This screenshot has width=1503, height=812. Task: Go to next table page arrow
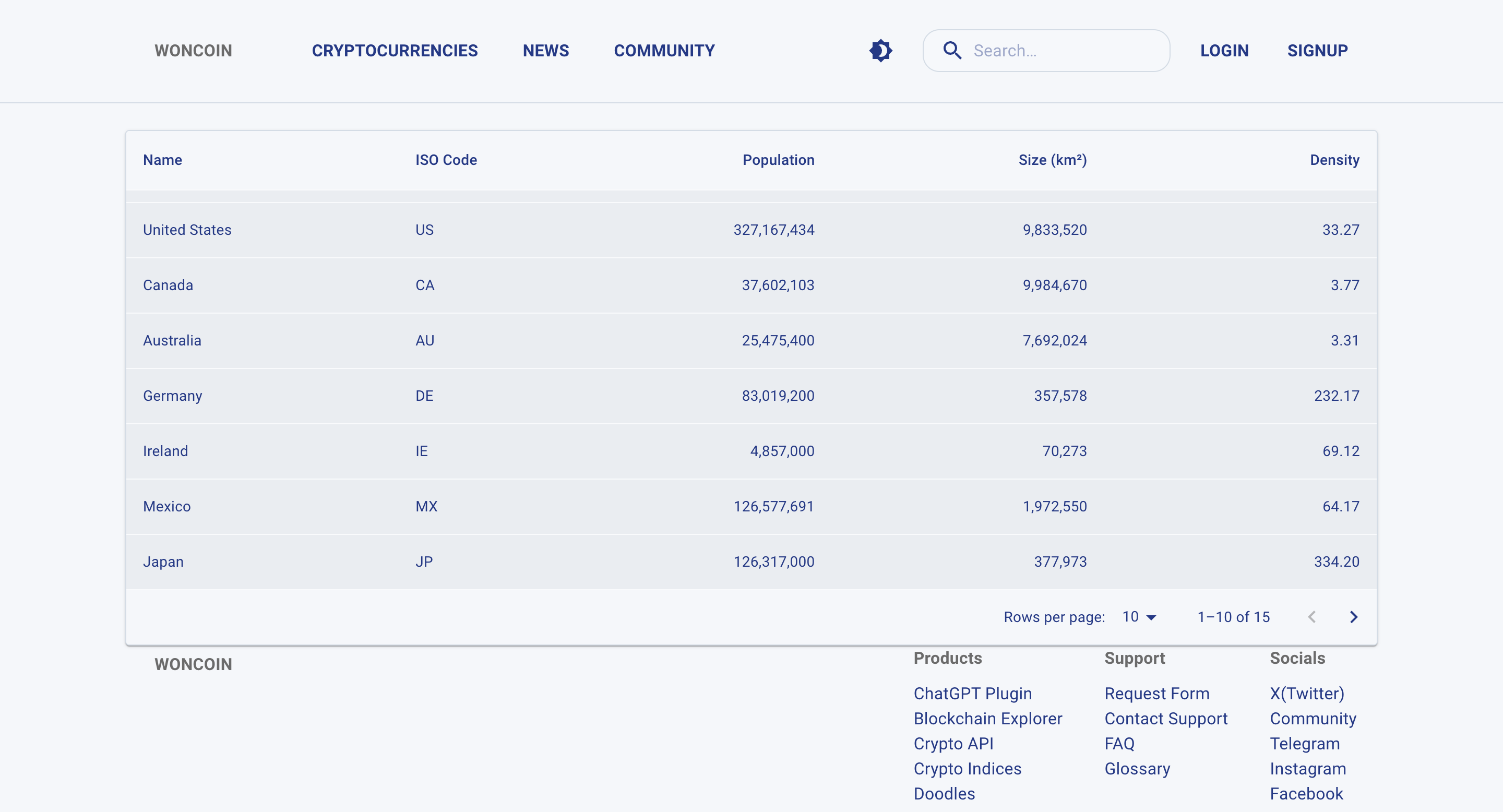1354,617
